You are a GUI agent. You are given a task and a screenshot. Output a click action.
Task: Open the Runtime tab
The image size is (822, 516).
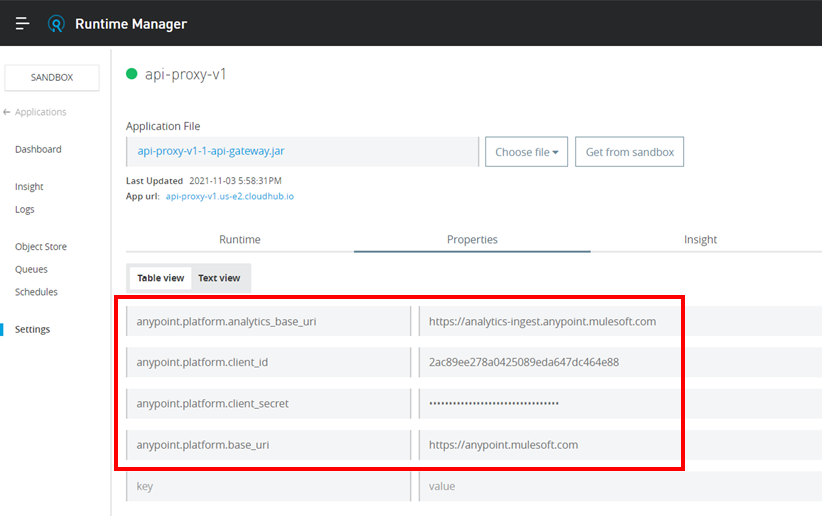point(240,240)
